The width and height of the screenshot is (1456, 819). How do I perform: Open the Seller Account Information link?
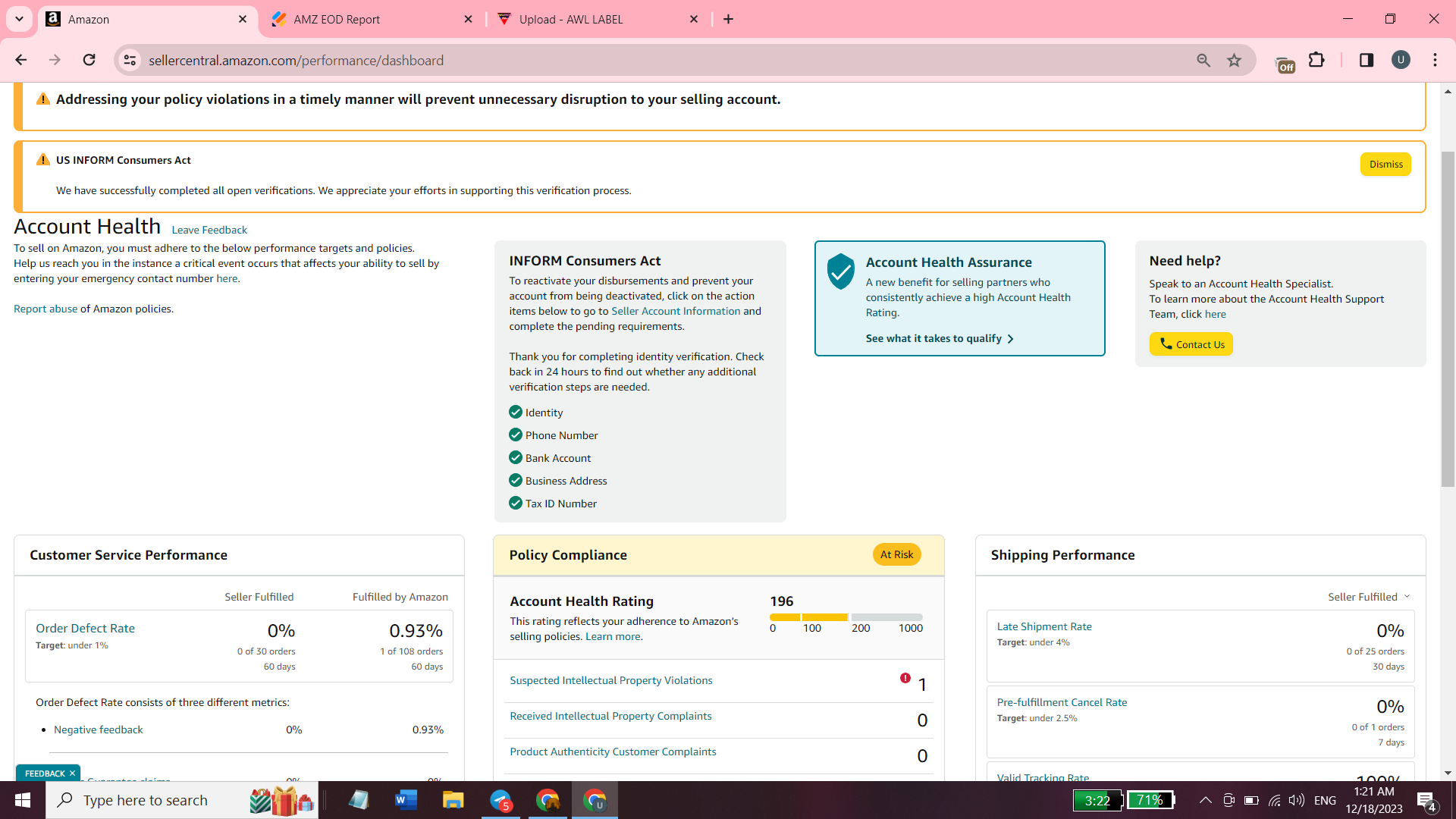coord(676,311)
